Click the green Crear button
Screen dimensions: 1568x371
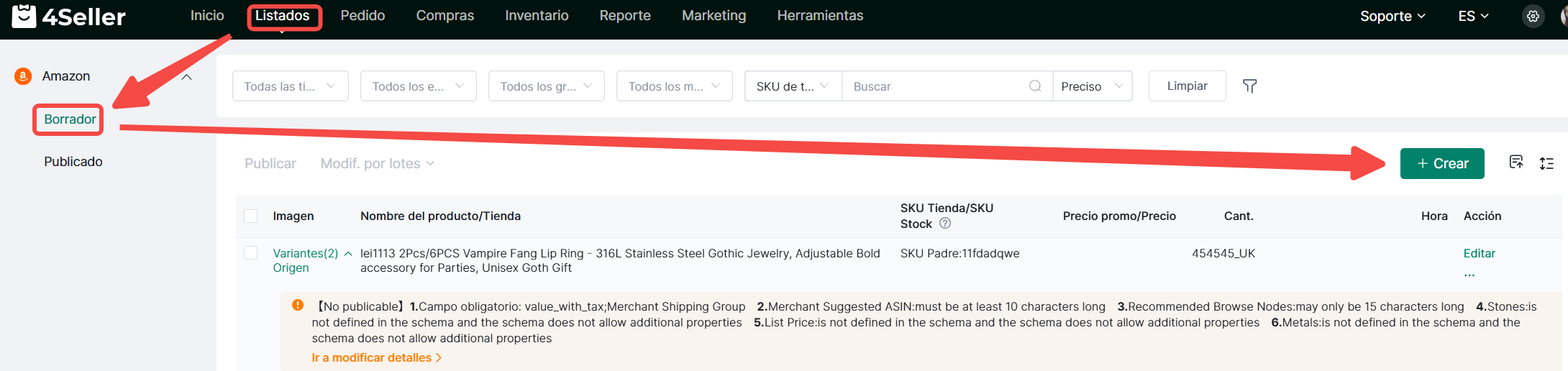coord(1442,163)
